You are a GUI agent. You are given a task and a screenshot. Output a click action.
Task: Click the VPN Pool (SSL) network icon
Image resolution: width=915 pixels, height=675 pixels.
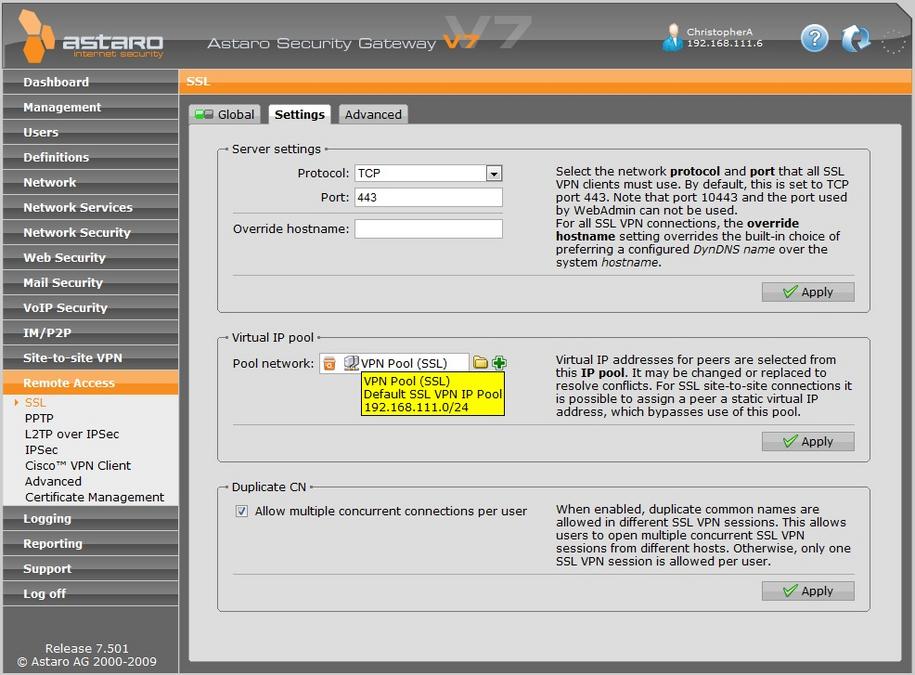click(351, 363)
